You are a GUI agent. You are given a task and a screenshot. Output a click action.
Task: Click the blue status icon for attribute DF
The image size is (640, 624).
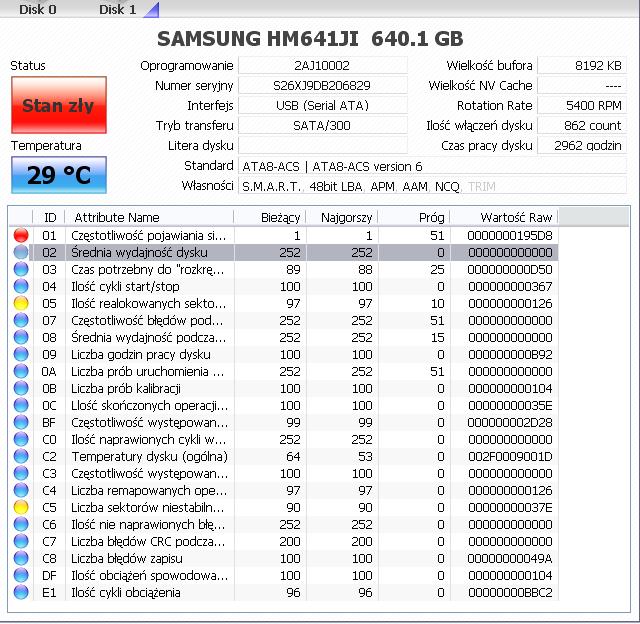tap(21, 575)
